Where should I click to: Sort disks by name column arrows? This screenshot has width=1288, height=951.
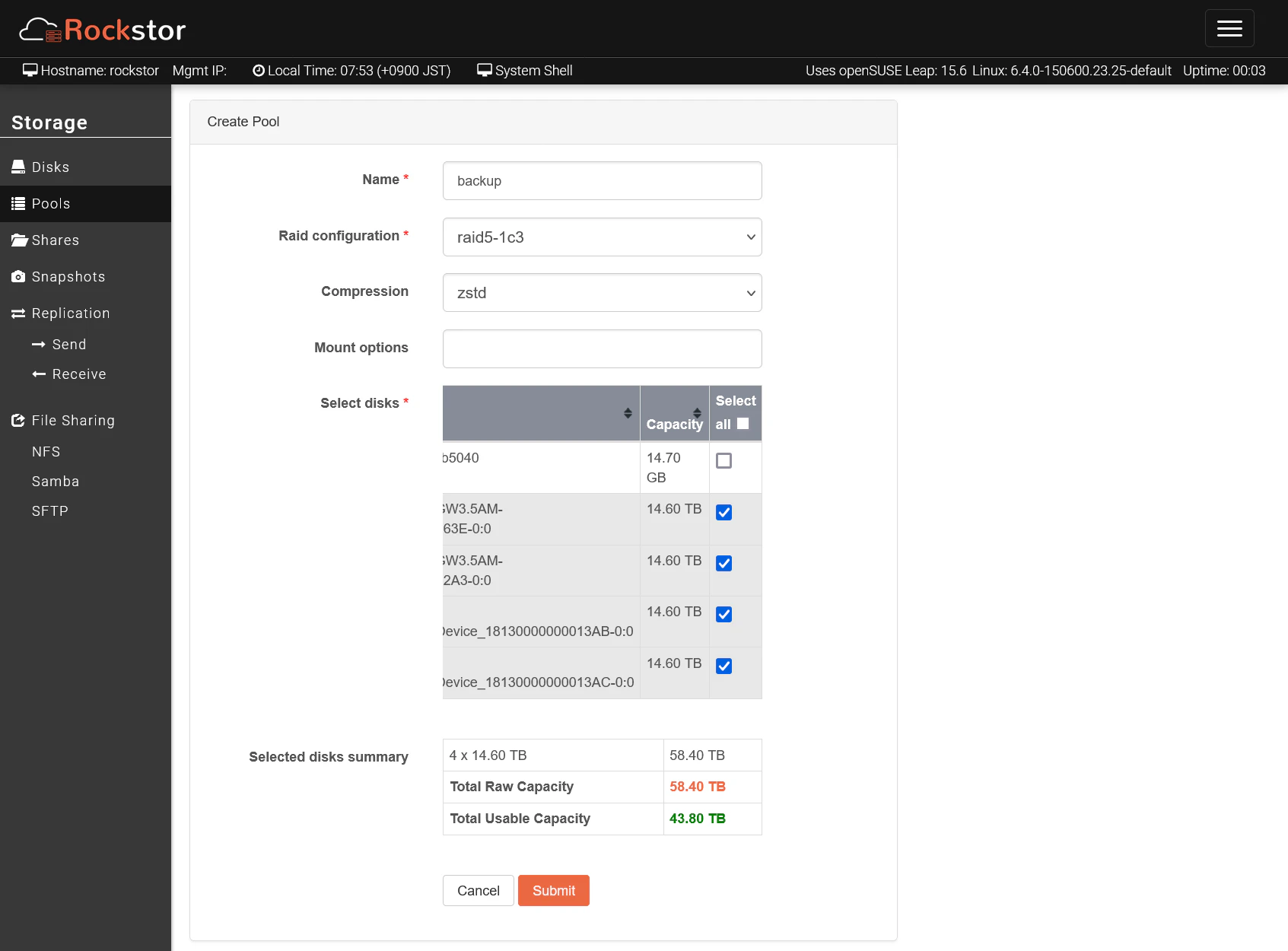coord(628,413)
